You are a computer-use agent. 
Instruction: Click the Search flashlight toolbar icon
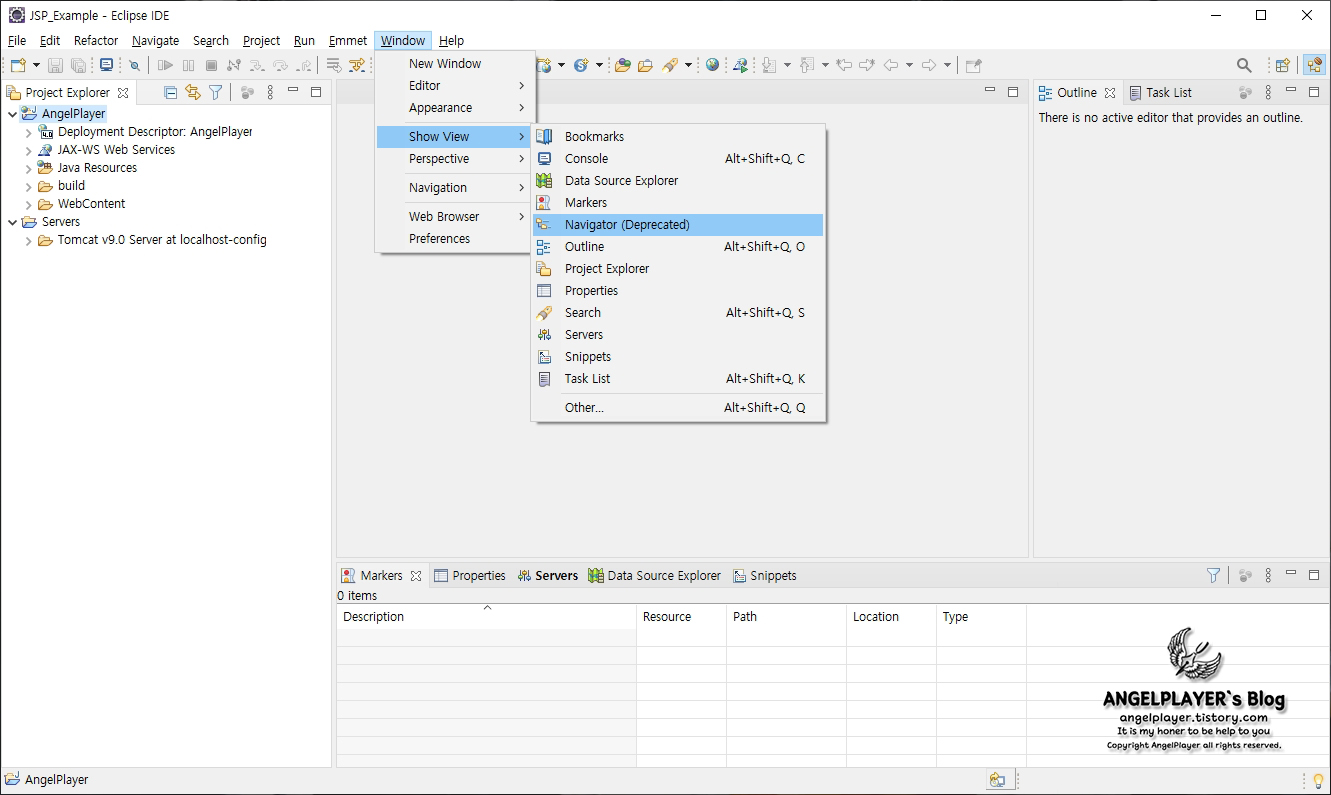coord(670,65)
